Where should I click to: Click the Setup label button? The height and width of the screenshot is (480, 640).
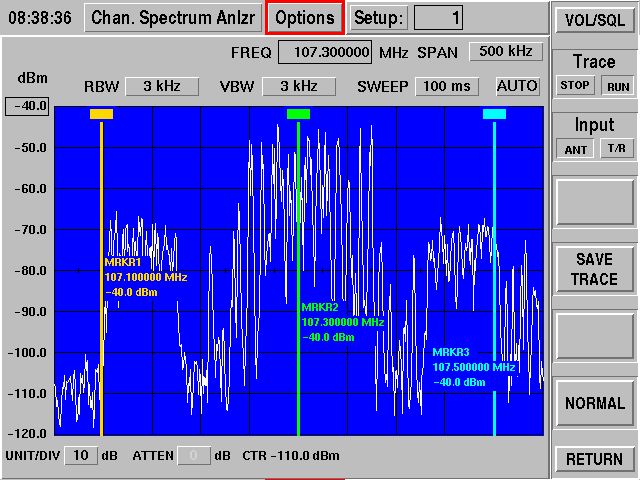pos(378,18)
